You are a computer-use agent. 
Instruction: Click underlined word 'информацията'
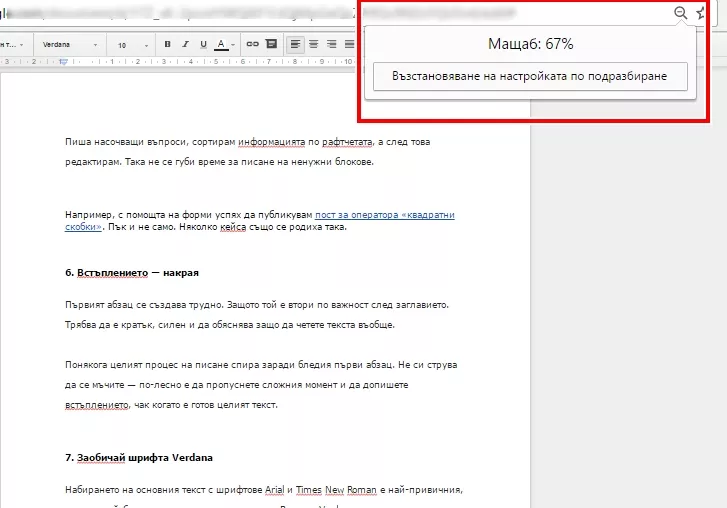272,142
